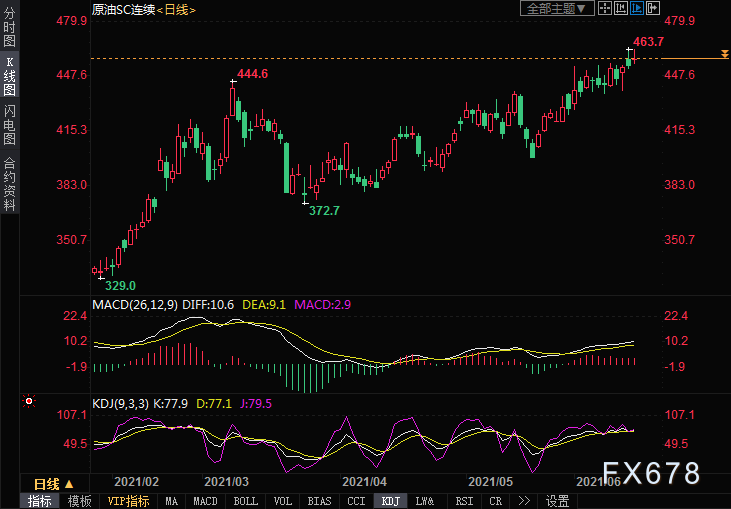Click the blue highlighted play-axis icon
This screenshot has height=509, width=731.
click(637, 8)
